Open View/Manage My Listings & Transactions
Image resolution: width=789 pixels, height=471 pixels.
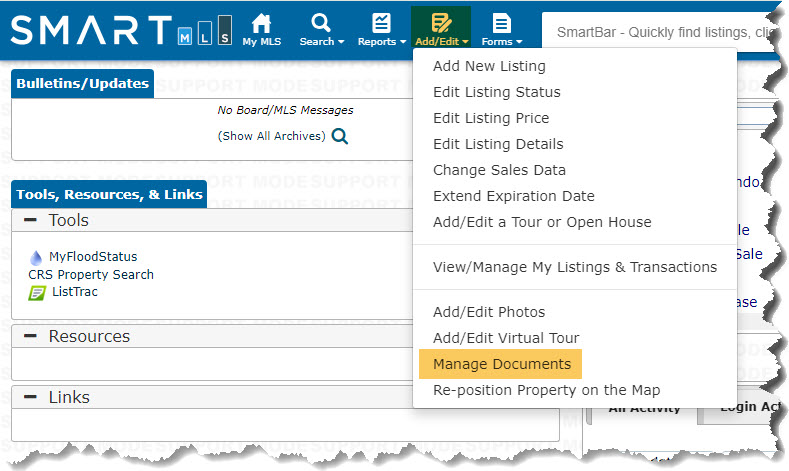(575, 267)
